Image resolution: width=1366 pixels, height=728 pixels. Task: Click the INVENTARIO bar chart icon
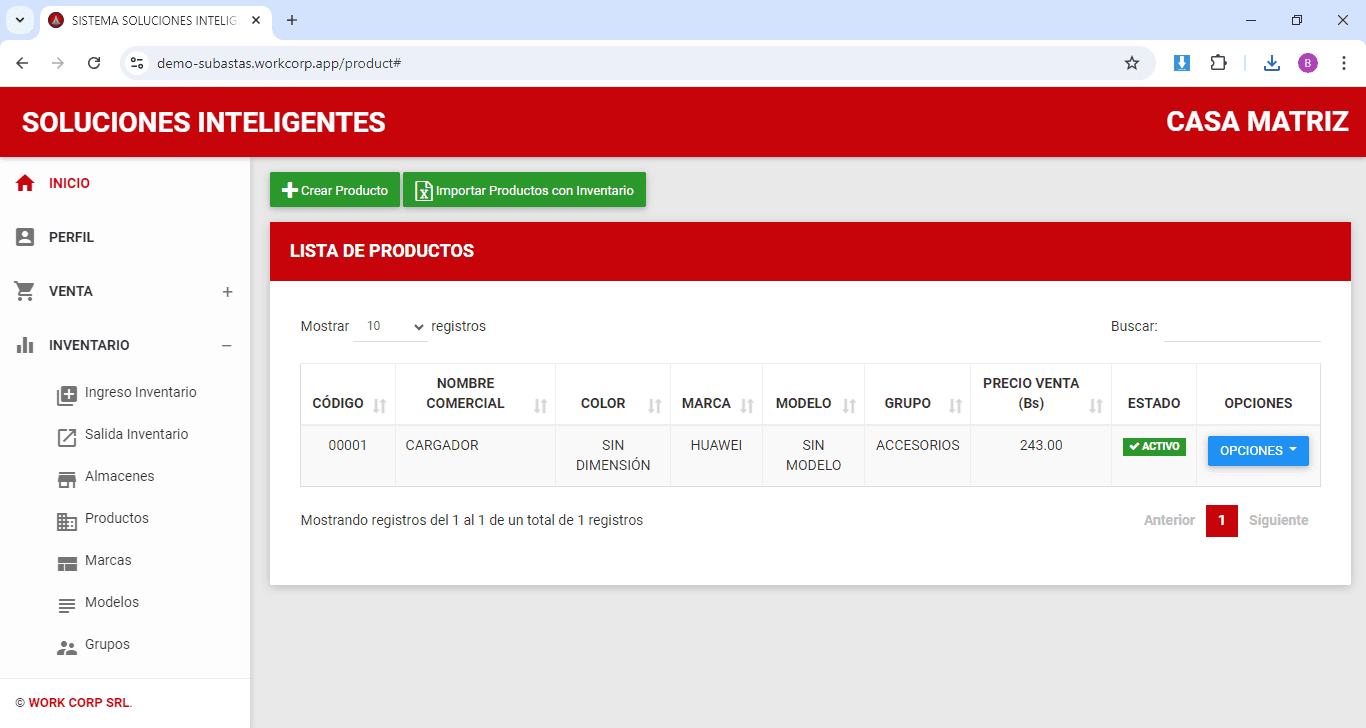pos(25,345)
